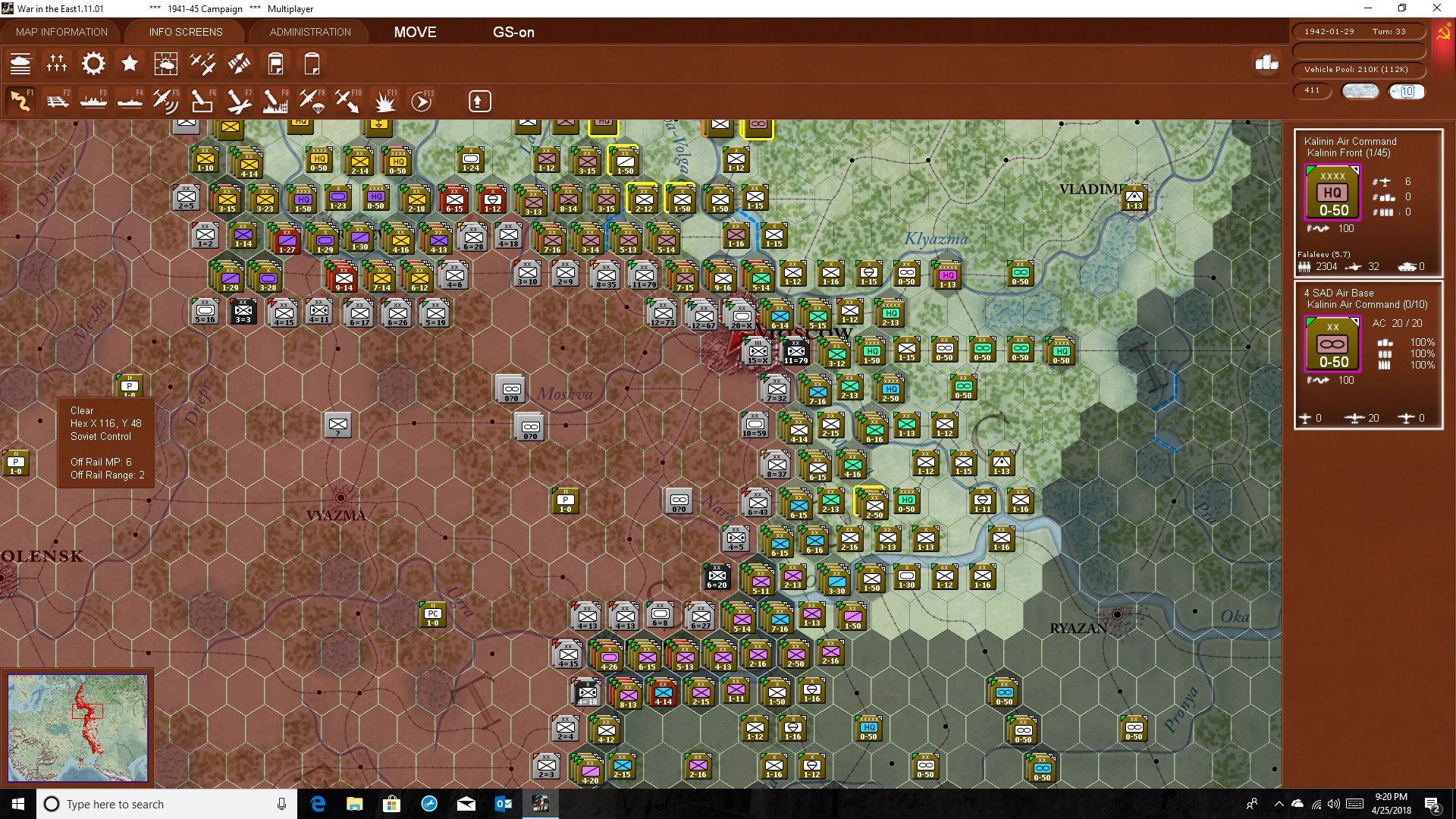The width and height of the screenshot is (1456, 819).
Task: Click the upward arrow toolbar button
Action: [x=479, y=101]
